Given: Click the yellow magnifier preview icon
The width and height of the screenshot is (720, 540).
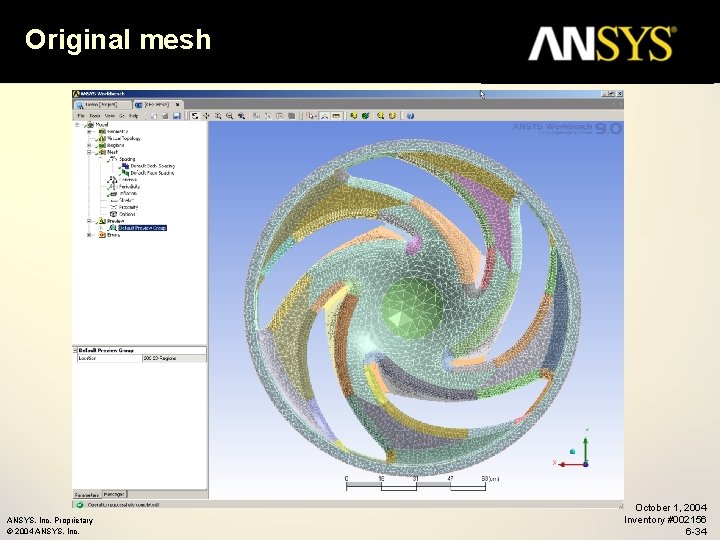Looking at the screenshot, I should [x=381, y=116].
